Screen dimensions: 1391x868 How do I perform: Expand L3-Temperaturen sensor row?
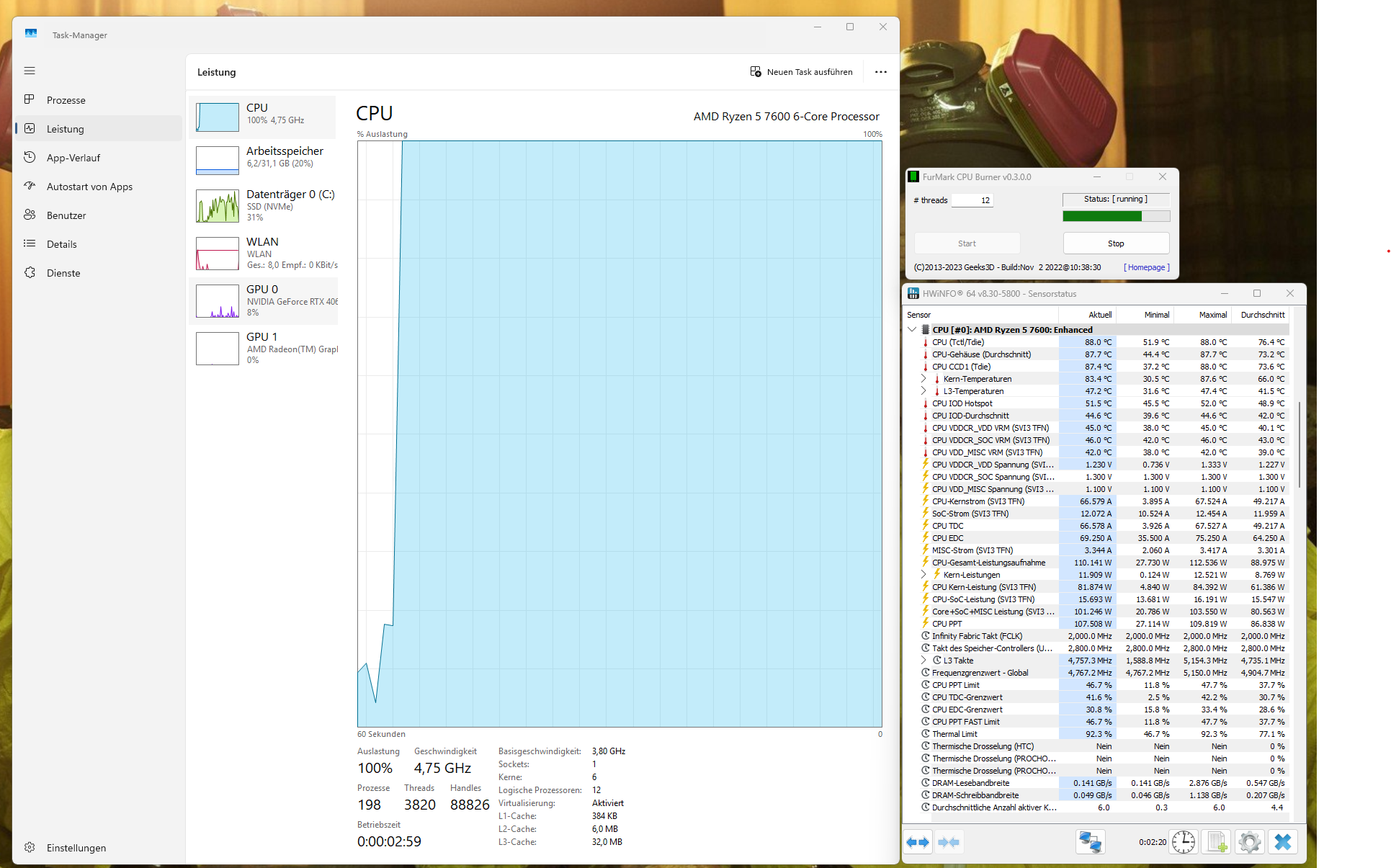tap(923, 391)
